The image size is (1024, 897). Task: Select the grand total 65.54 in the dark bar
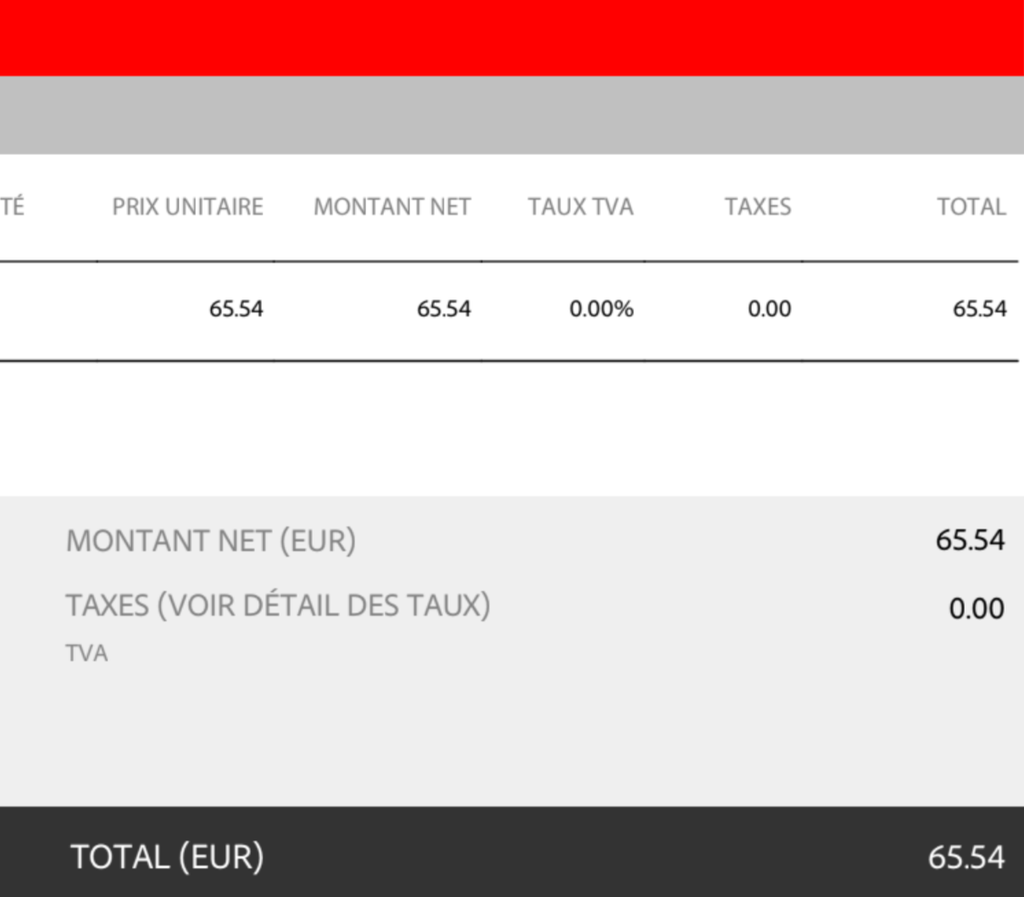(x=966, y=857)
